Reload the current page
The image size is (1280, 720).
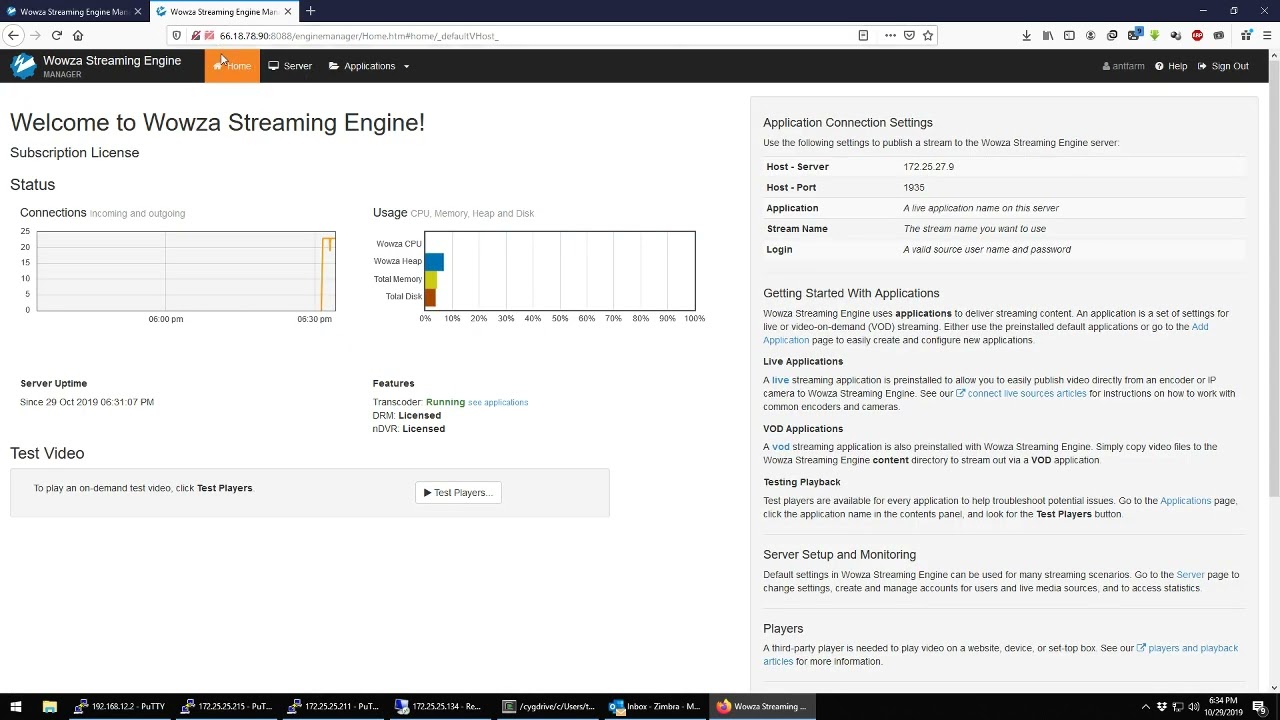57,35
